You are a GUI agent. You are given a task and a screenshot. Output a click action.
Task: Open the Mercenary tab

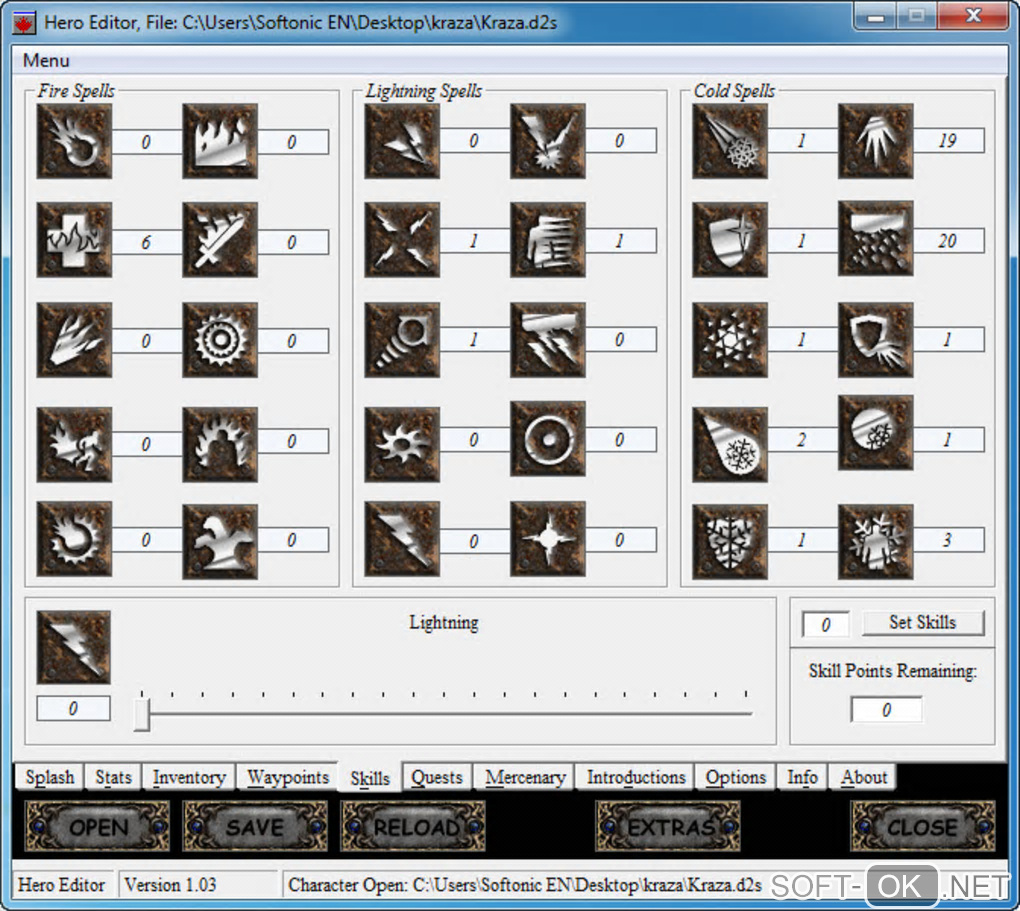525,777
